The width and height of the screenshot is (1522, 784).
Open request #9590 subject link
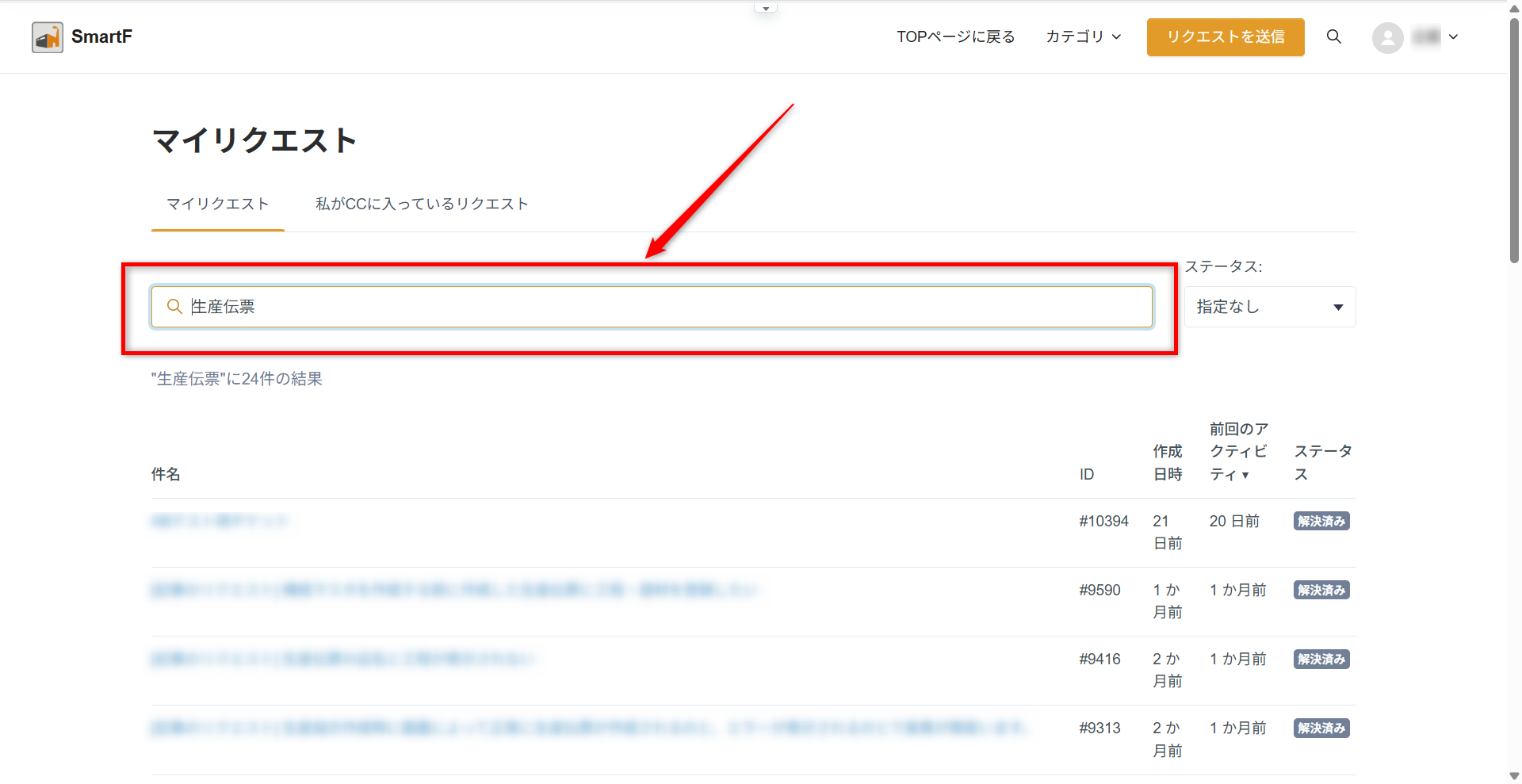pyautogui.click(x=453, y=591)
